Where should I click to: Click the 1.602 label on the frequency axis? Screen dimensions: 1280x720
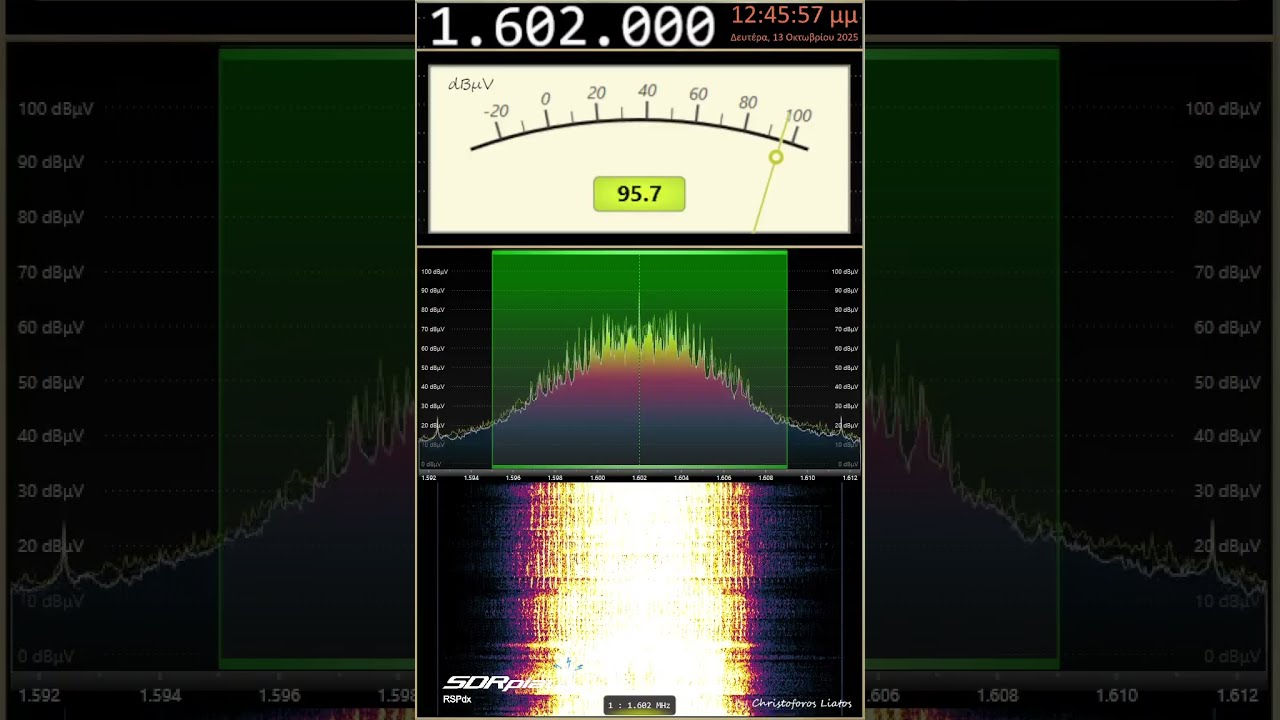click(639, 478)
